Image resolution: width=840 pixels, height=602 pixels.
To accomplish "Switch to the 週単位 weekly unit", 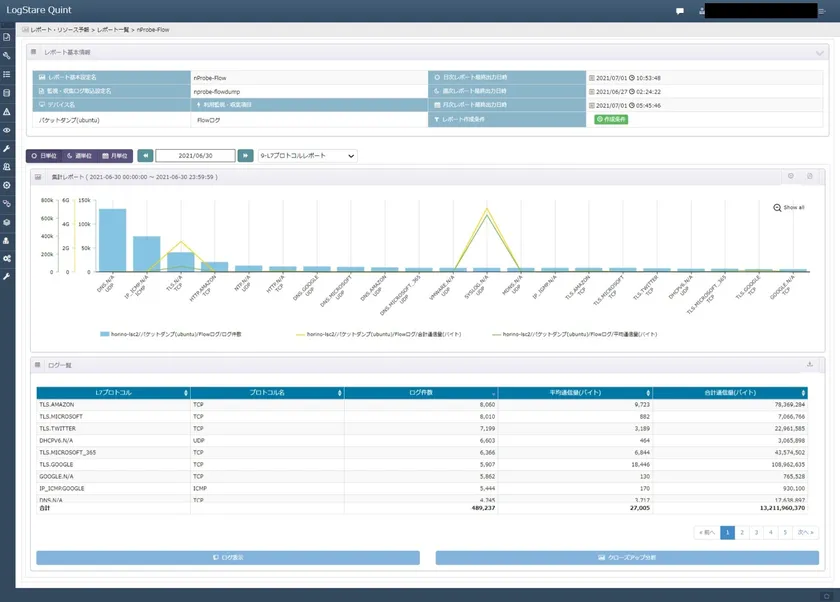I will pyautogui.click(x=79, y=156).
